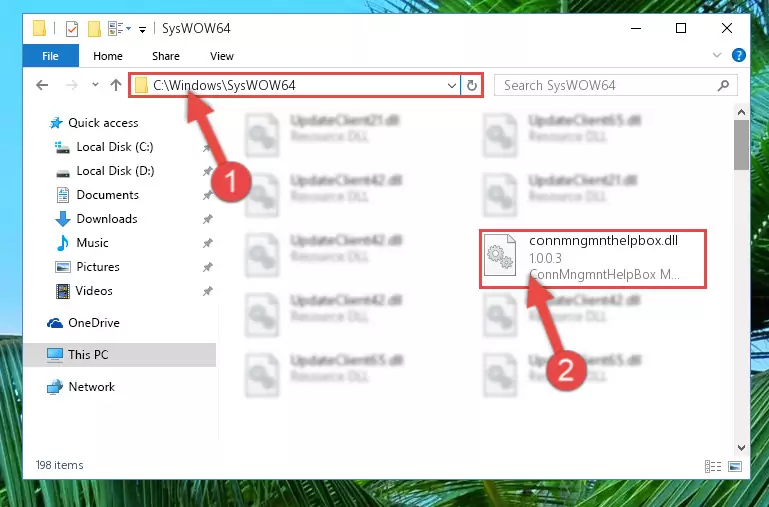Click the connmngmnthelpbox.dll gear file icon
Viewport: 769px width, 507px height.
[499, 255]
